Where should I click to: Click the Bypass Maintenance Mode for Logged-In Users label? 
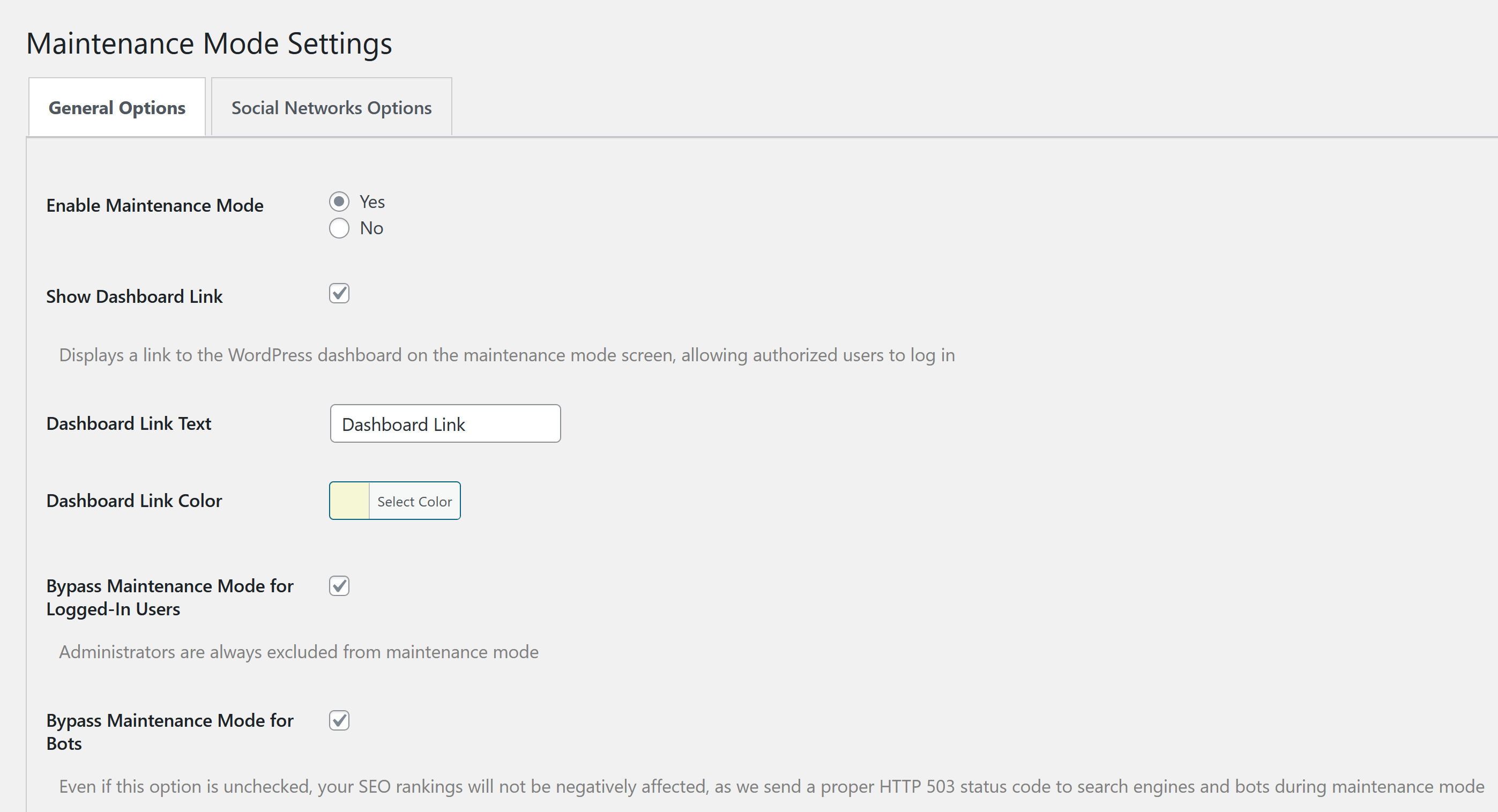[x=170, y=598]
